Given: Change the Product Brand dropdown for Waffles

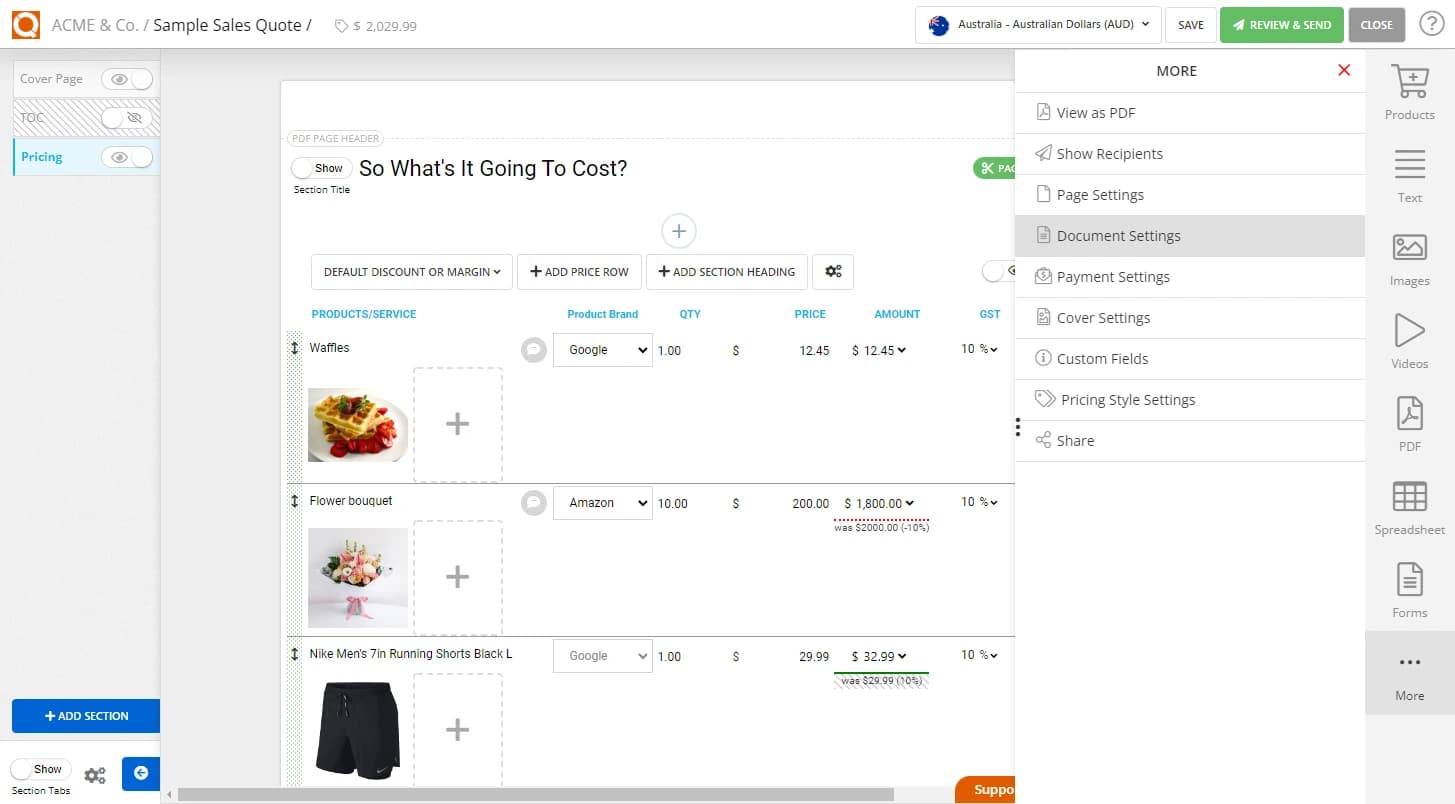Looking at the screenshot, I should click(x=602, y=349).
